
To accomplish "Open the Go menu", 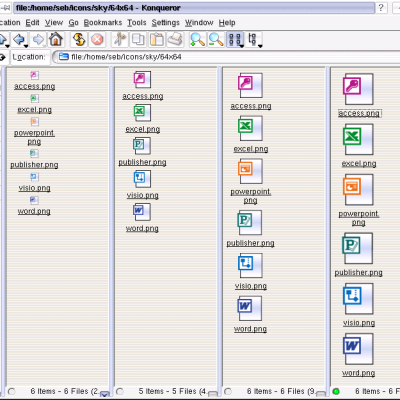I will click(x=73, y=23).
